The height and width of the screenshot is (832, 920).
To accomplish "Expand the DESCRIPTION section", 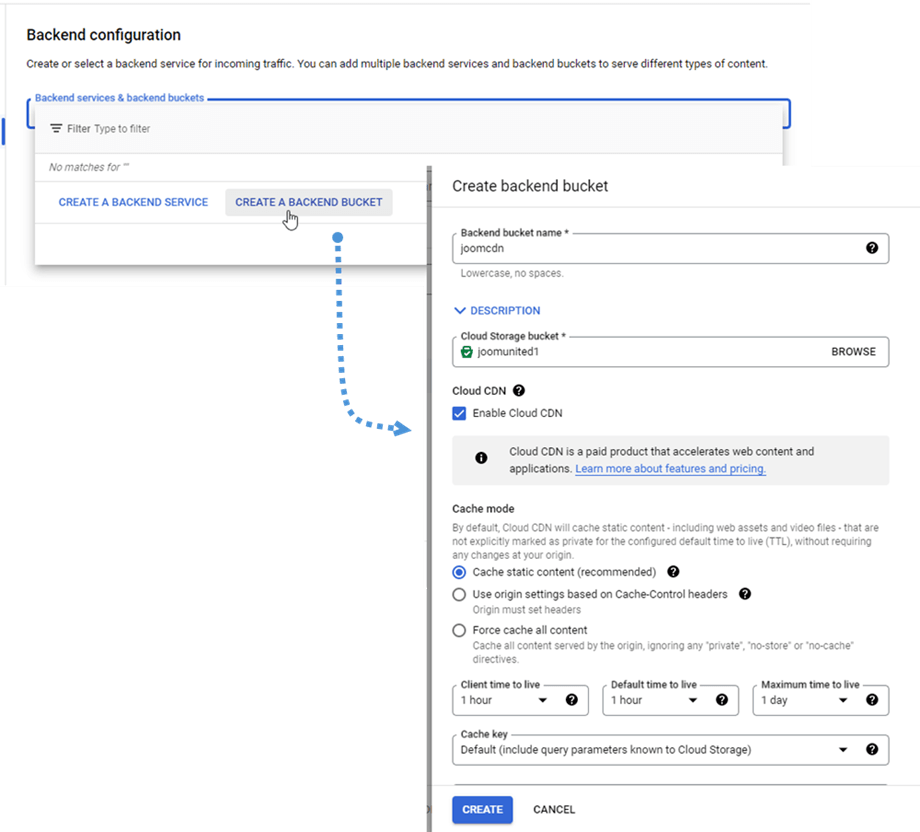I will tap(497, 311).
